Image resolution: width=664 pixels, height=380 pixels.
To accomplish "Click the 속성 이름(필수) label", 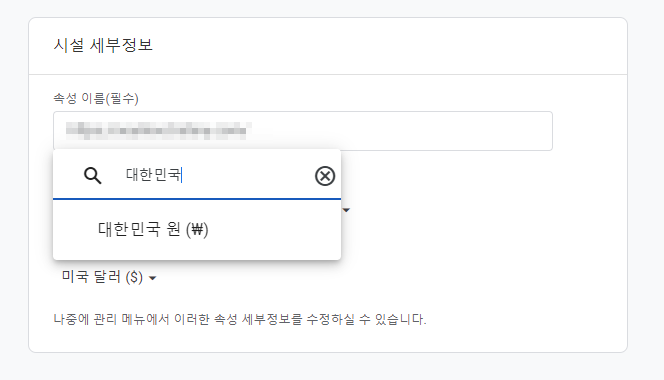I will point(96,99).
